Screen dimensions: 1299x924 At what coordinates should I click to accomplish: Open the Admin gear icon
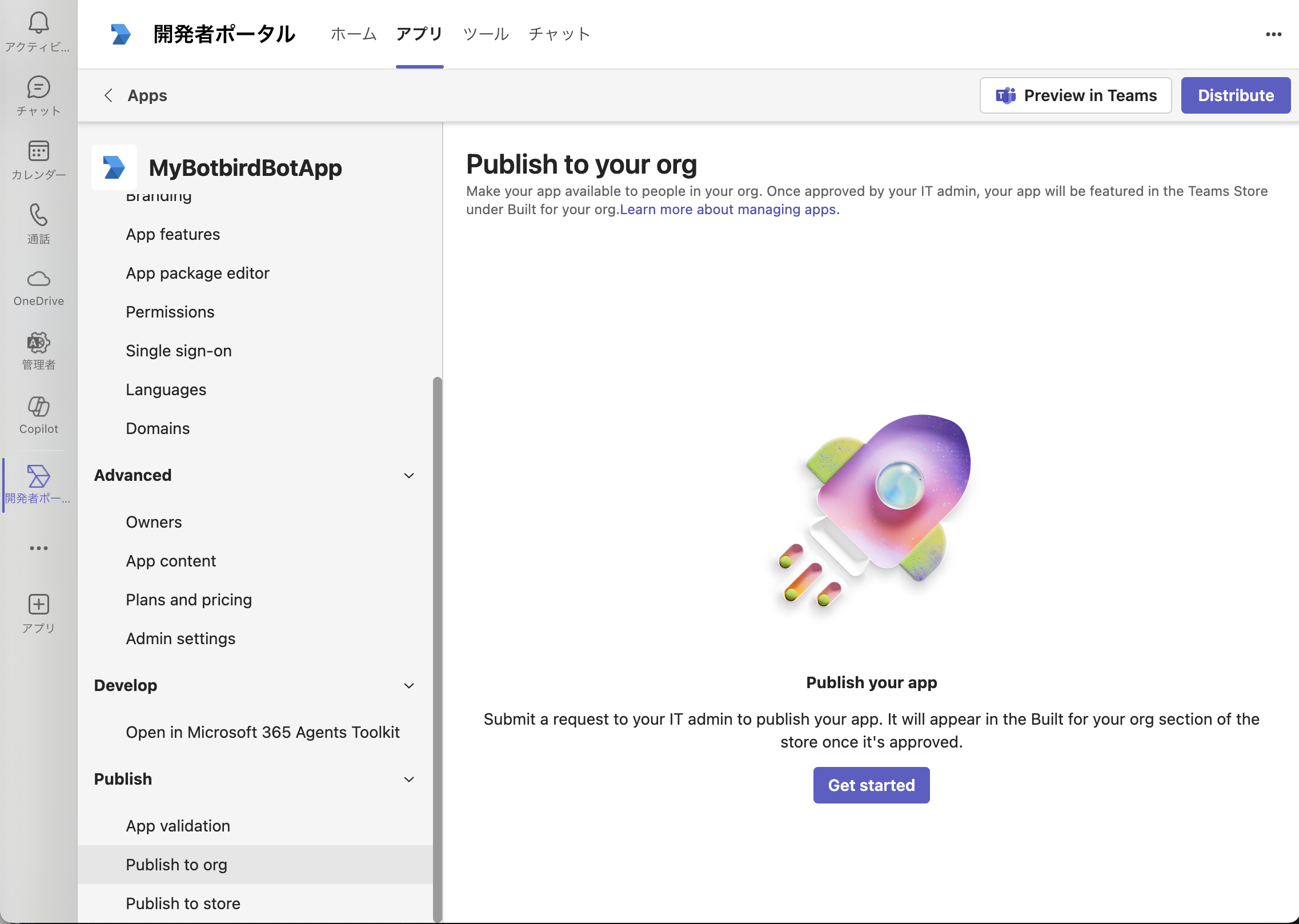pyautogui.click(x=38, y=343)
